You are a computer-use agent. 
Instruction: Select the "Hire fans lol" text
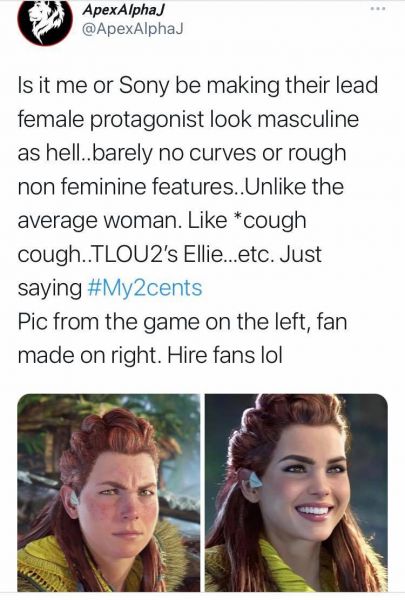[x=225, y=355]
